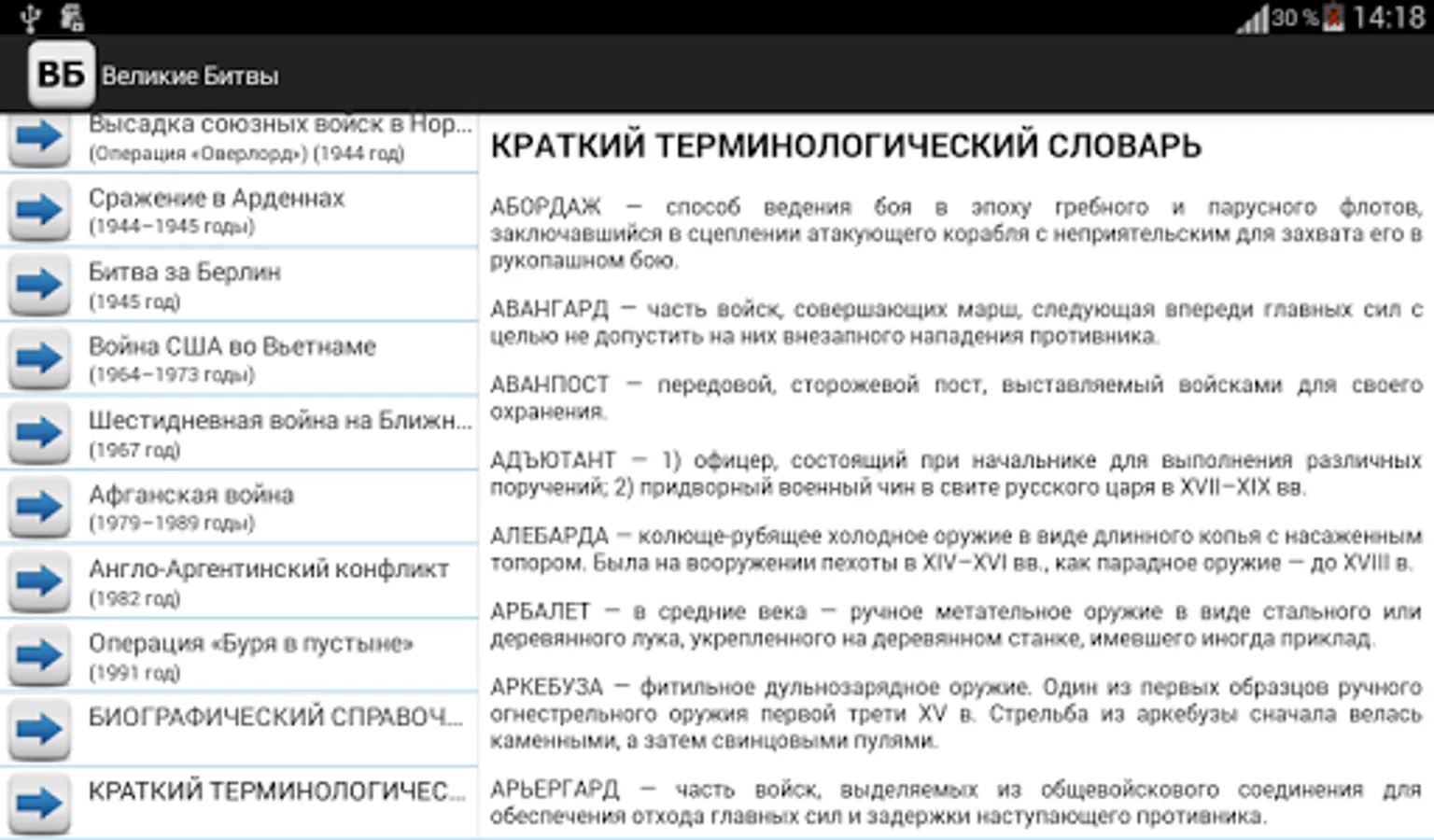This screenshot has width=1434, height=840.
Task: Tap the arrow icon beside Афганская война
Action: click(x=39, y=507)
